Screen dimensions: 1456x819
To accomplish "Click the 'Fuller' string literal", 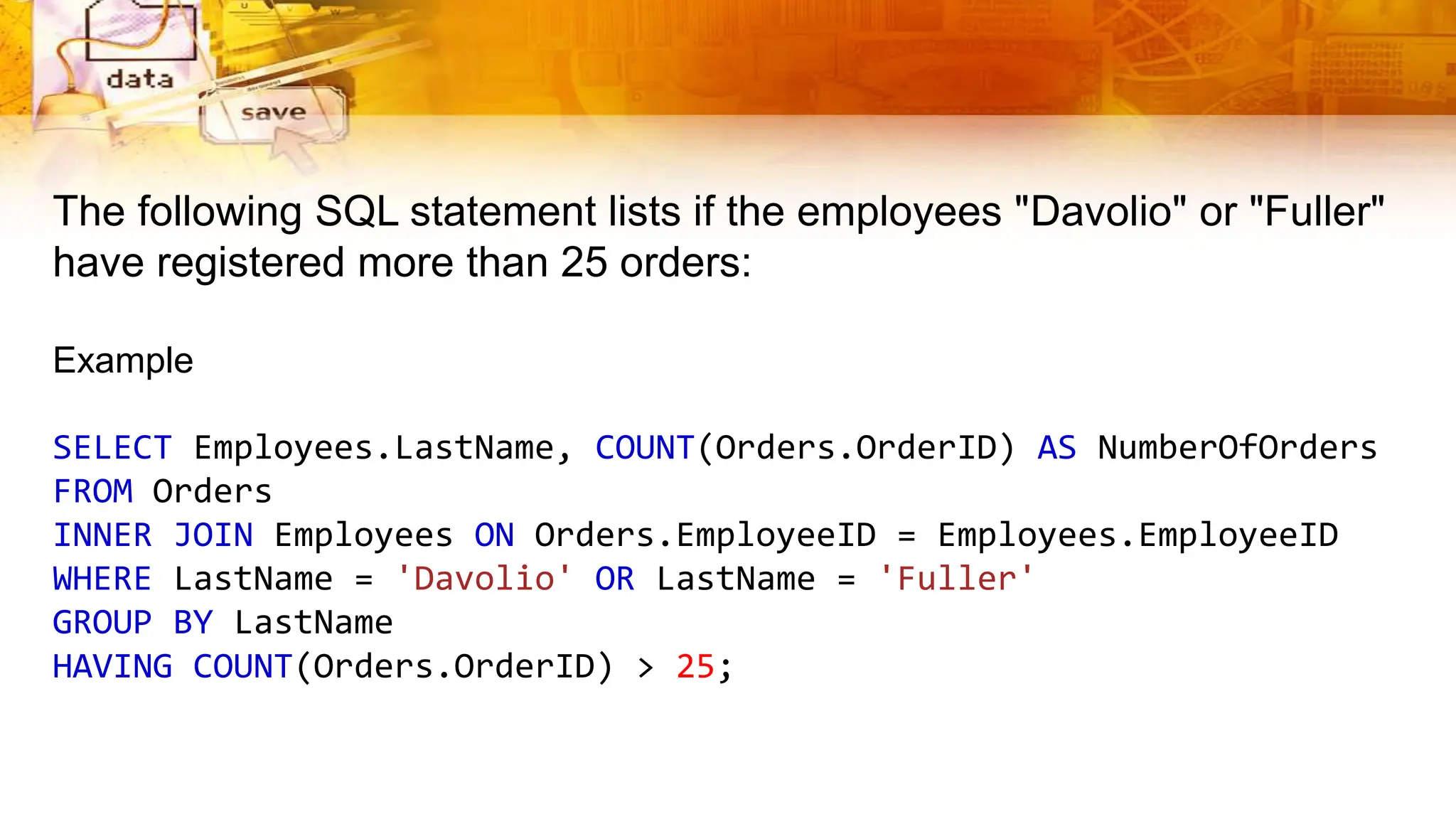I will coord(956,579).
